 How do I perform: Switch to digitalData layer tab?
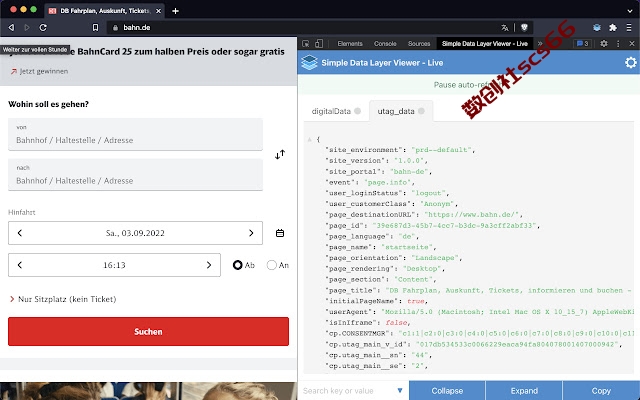[x=336, y=111]
